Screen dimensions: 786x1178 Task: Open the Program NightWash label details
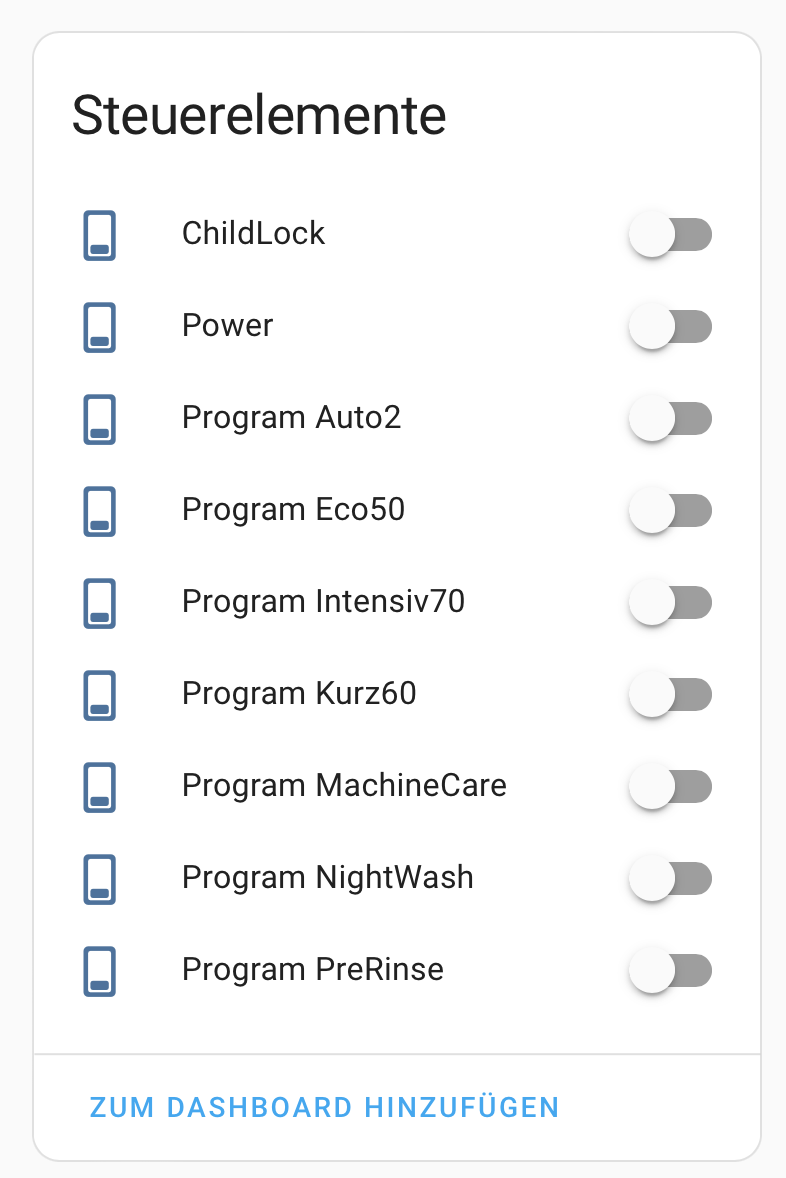click(327, 878)
